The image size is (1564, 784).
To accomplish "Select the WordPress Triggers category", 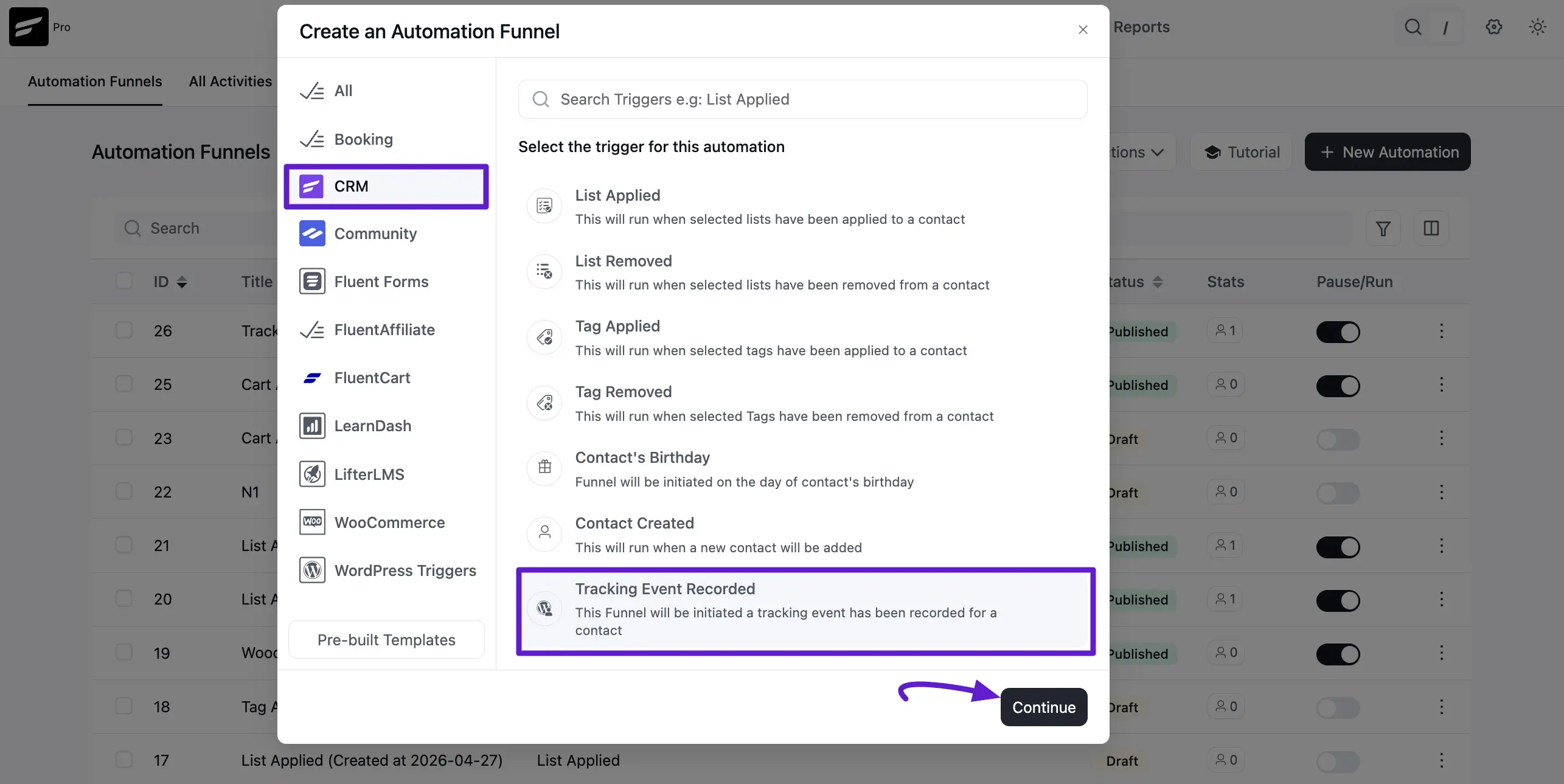I will point(386,570).
